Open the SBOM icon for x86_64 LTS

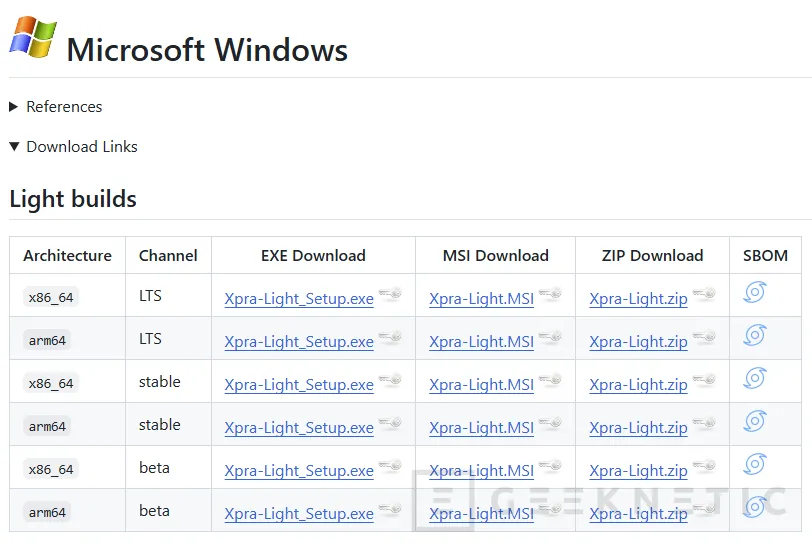click(755, 292)
